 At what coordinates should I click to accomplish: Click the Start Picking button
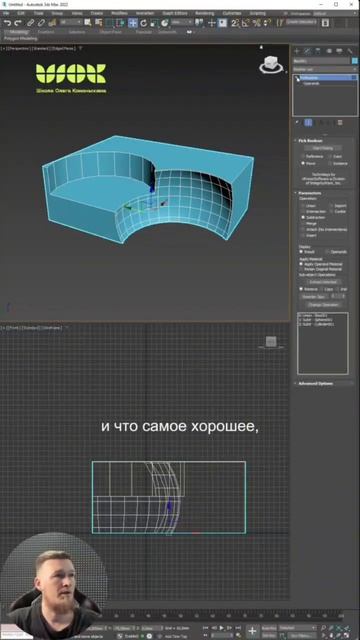[x=323, y=149]
